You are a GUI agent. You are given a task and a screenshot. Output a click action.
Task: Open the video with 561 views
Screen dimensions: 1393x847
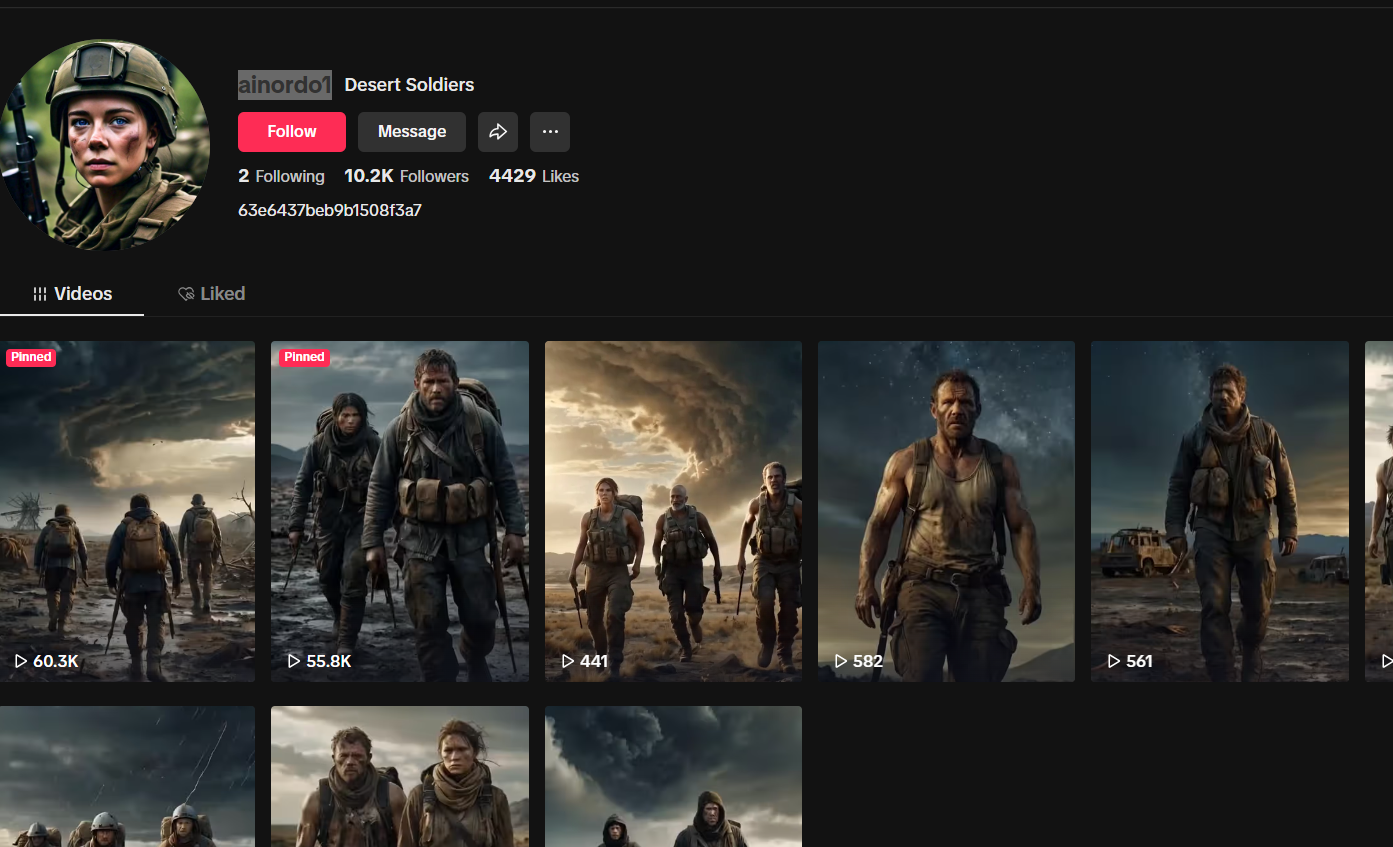[1220, 511]
